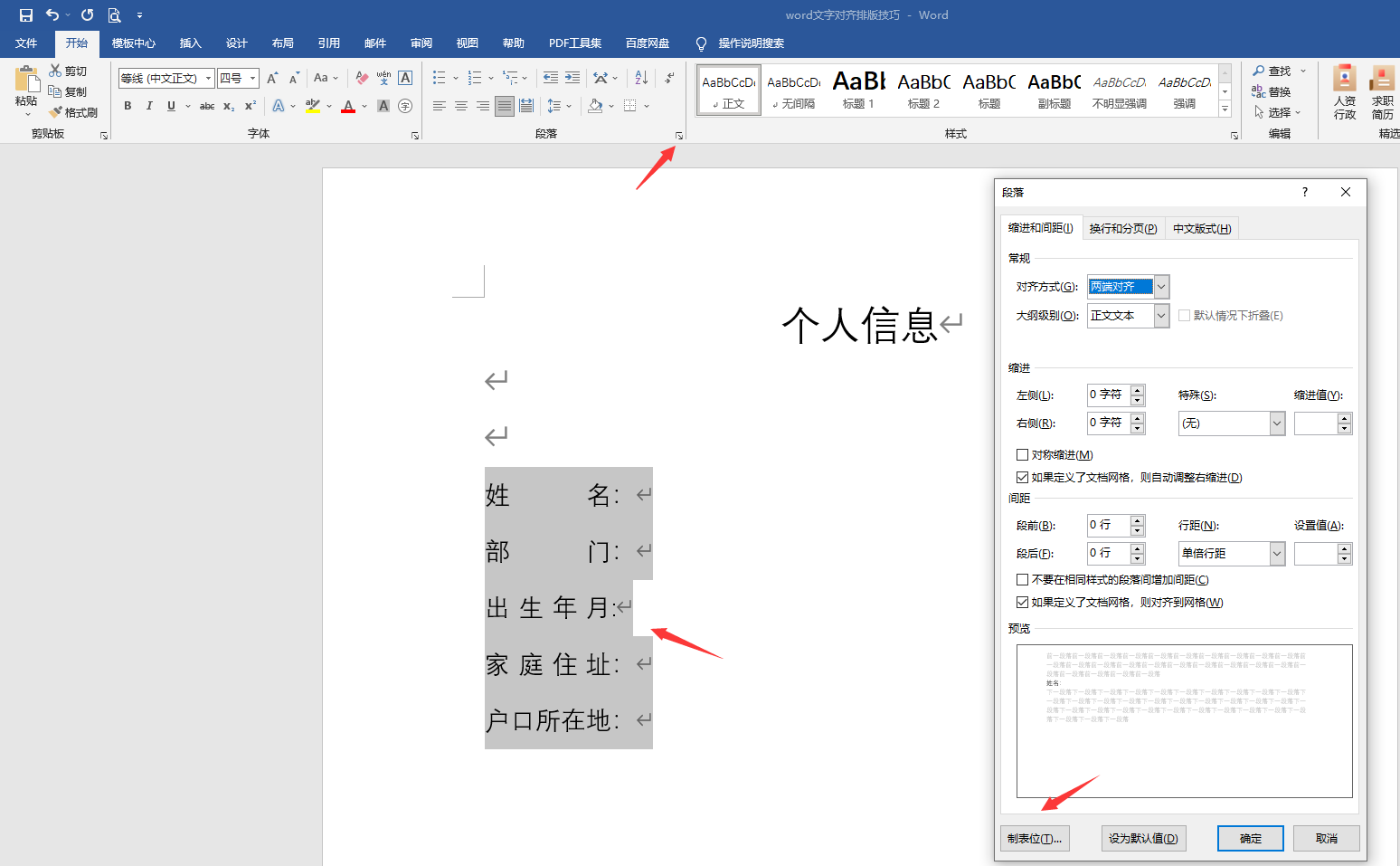Select the 标题 1 style thumbnail

(858, 90)
